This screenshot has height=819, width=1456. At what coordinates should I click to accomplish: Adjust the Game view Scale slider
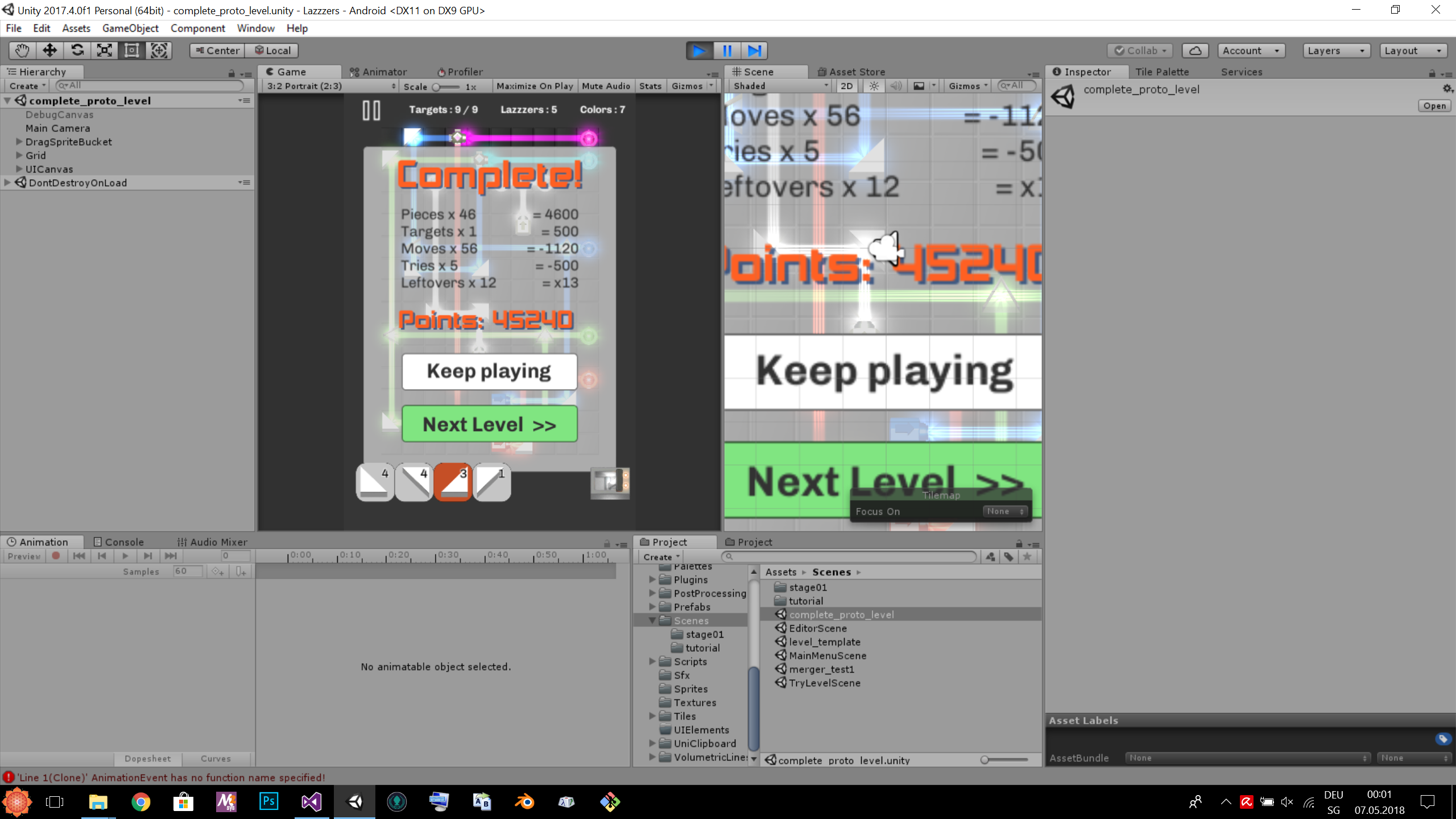[x=436, y=87]
